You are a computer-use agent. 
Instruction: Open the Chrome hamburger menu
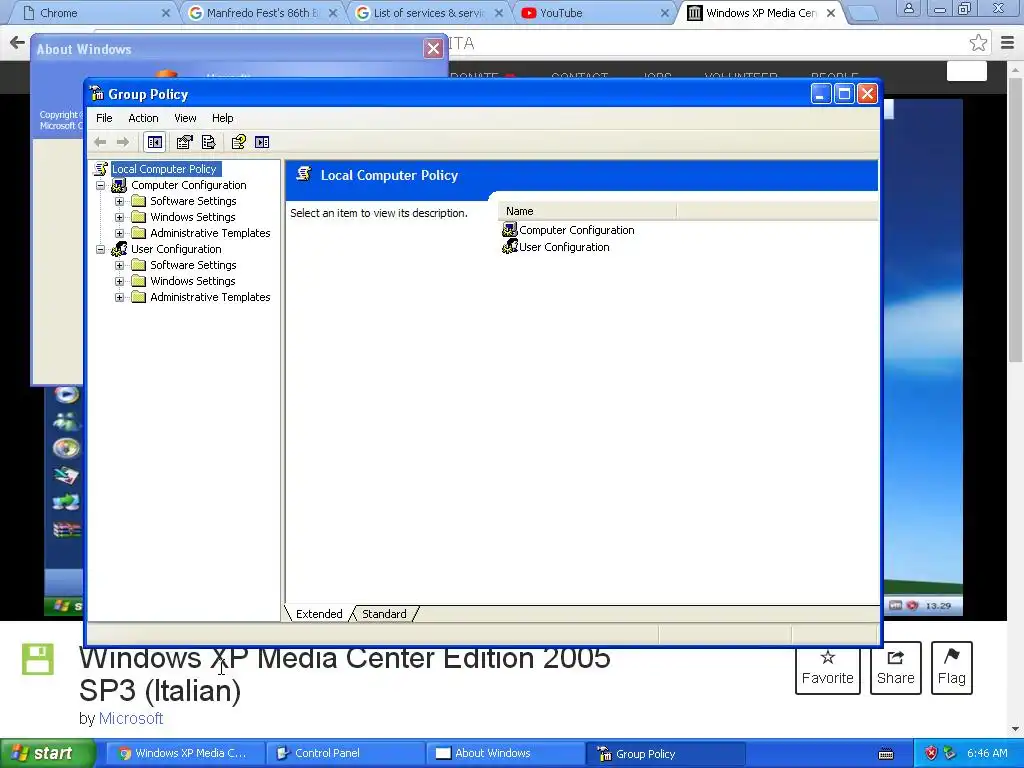[x=1007, y=43]
